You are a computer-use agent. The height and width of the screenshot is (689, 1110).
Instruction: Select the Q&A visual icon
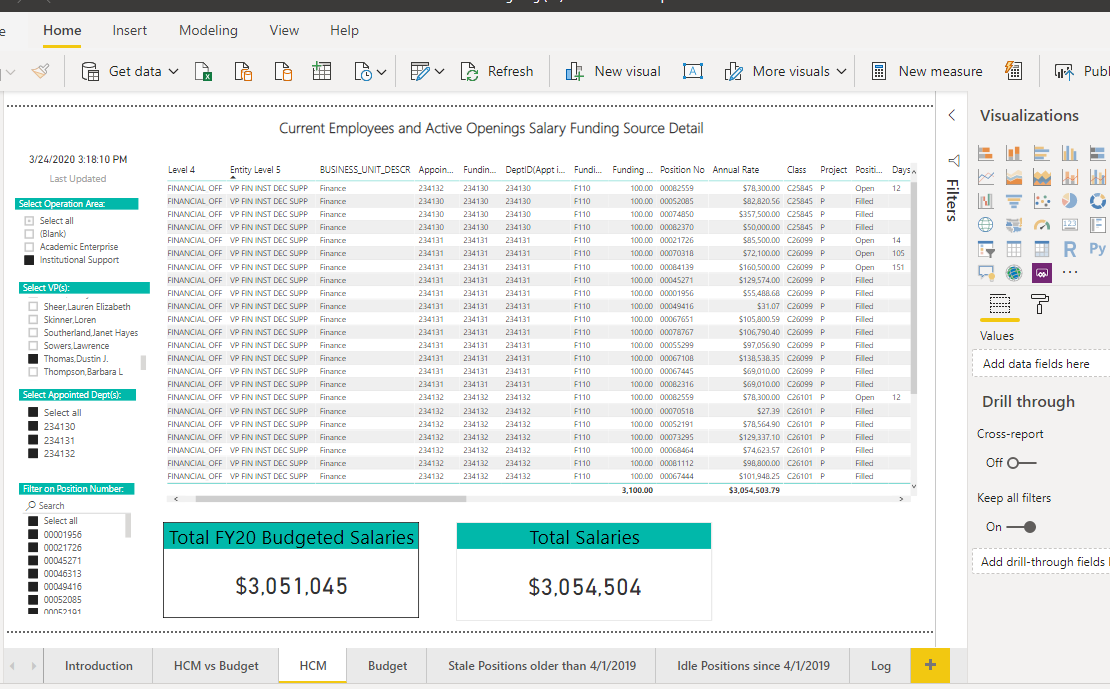click(985, 273)
